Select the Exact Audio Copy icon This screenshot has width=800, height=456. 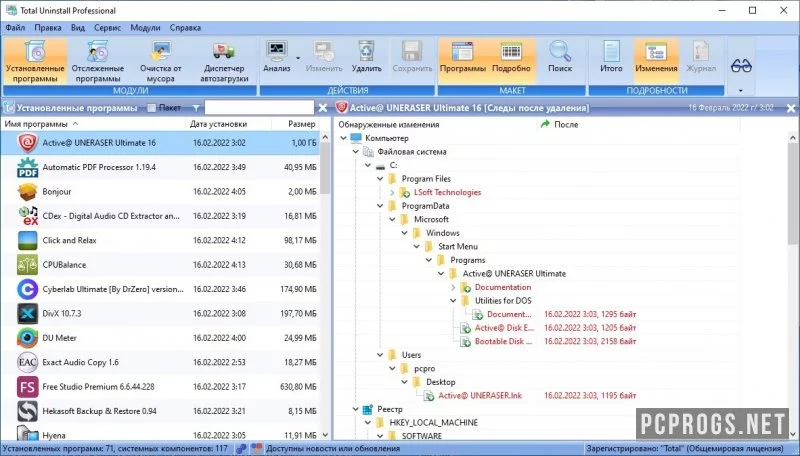pos(28,362)
